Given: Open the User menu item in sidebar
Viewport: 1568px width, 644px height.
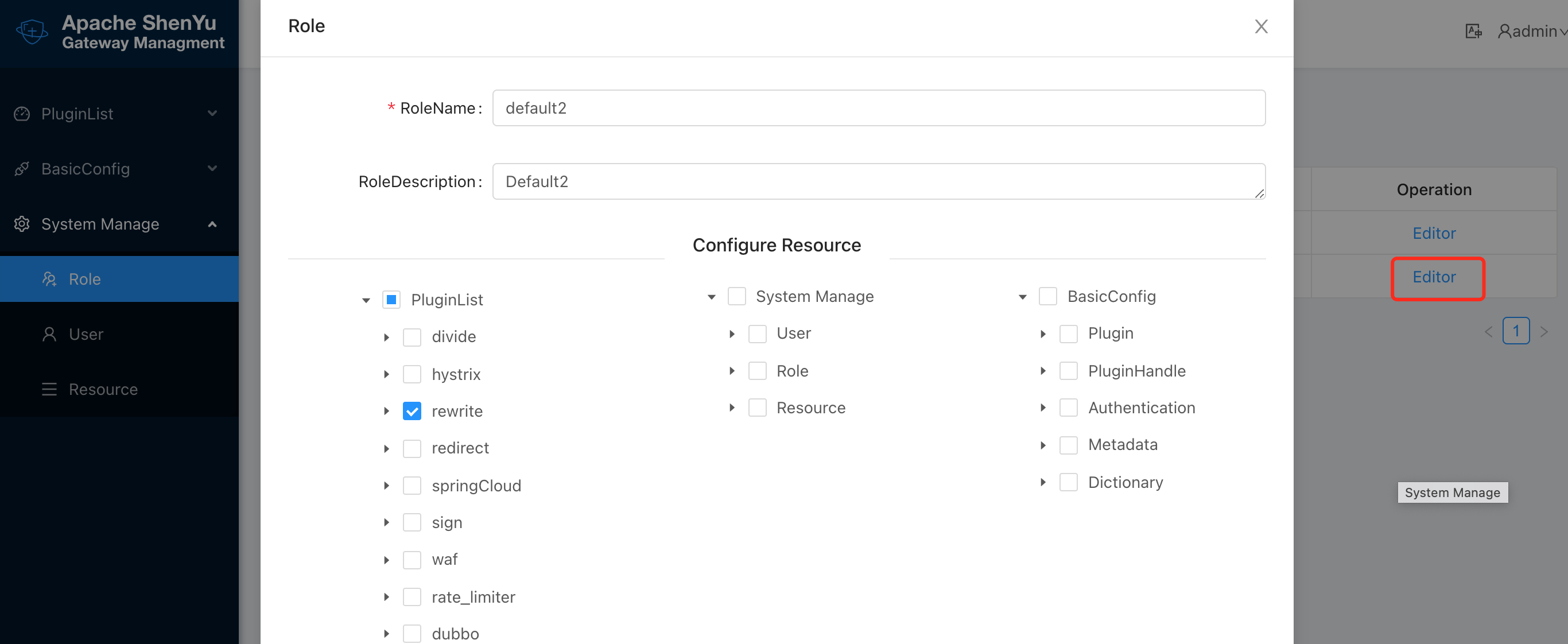Looking at the screenshot, I should click(x=86, y=334).
